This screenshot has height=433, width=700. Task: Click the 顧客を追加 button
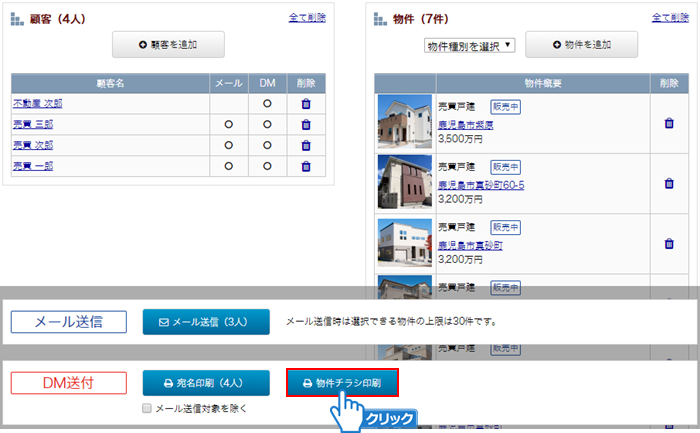[x=168, y=45]
